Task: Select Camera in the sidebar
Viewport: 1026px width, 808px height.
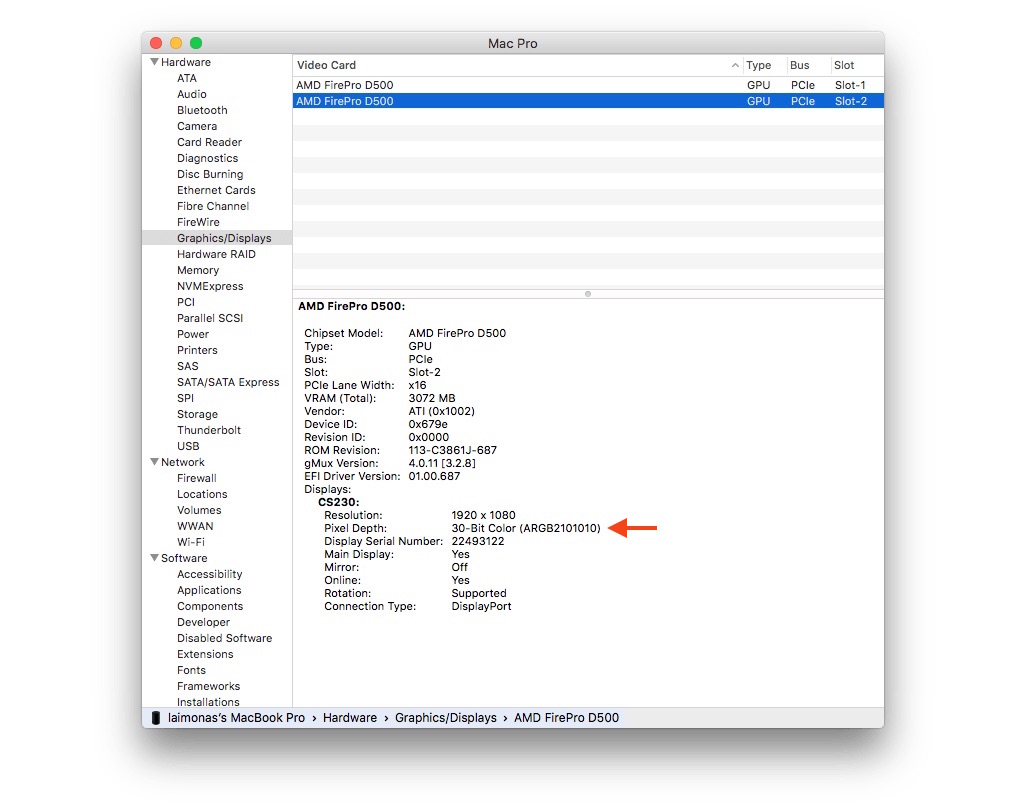Action: (197, 126)
